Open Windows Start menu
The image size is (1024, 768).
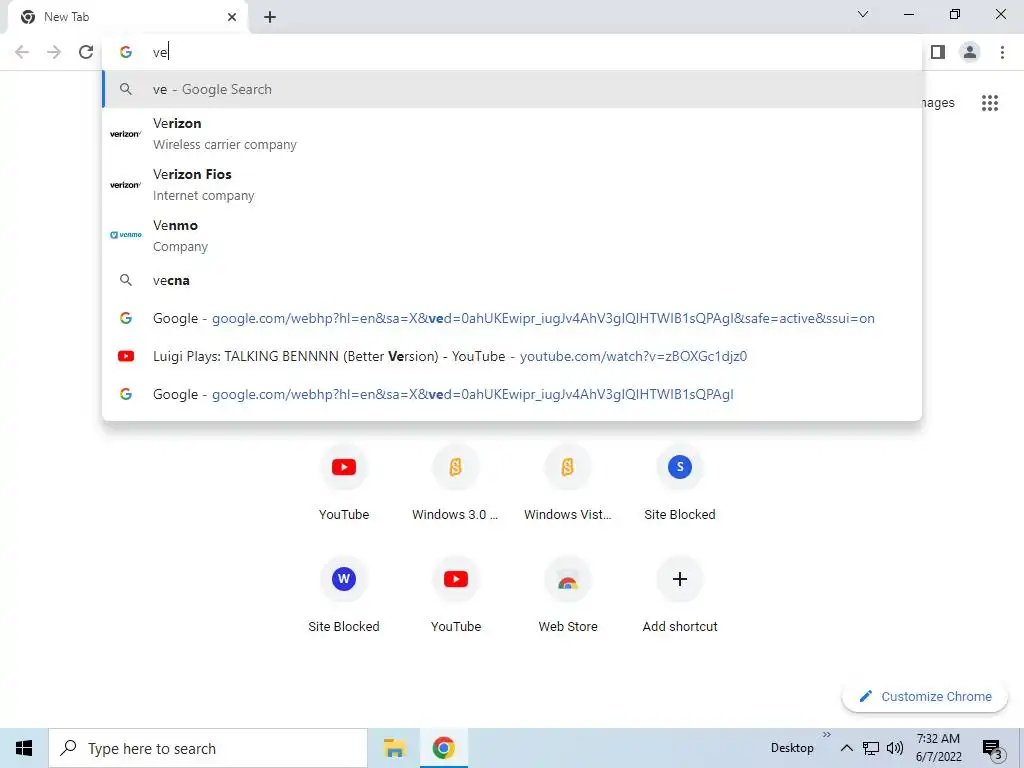pyautogui.click(x=24, y=748)
